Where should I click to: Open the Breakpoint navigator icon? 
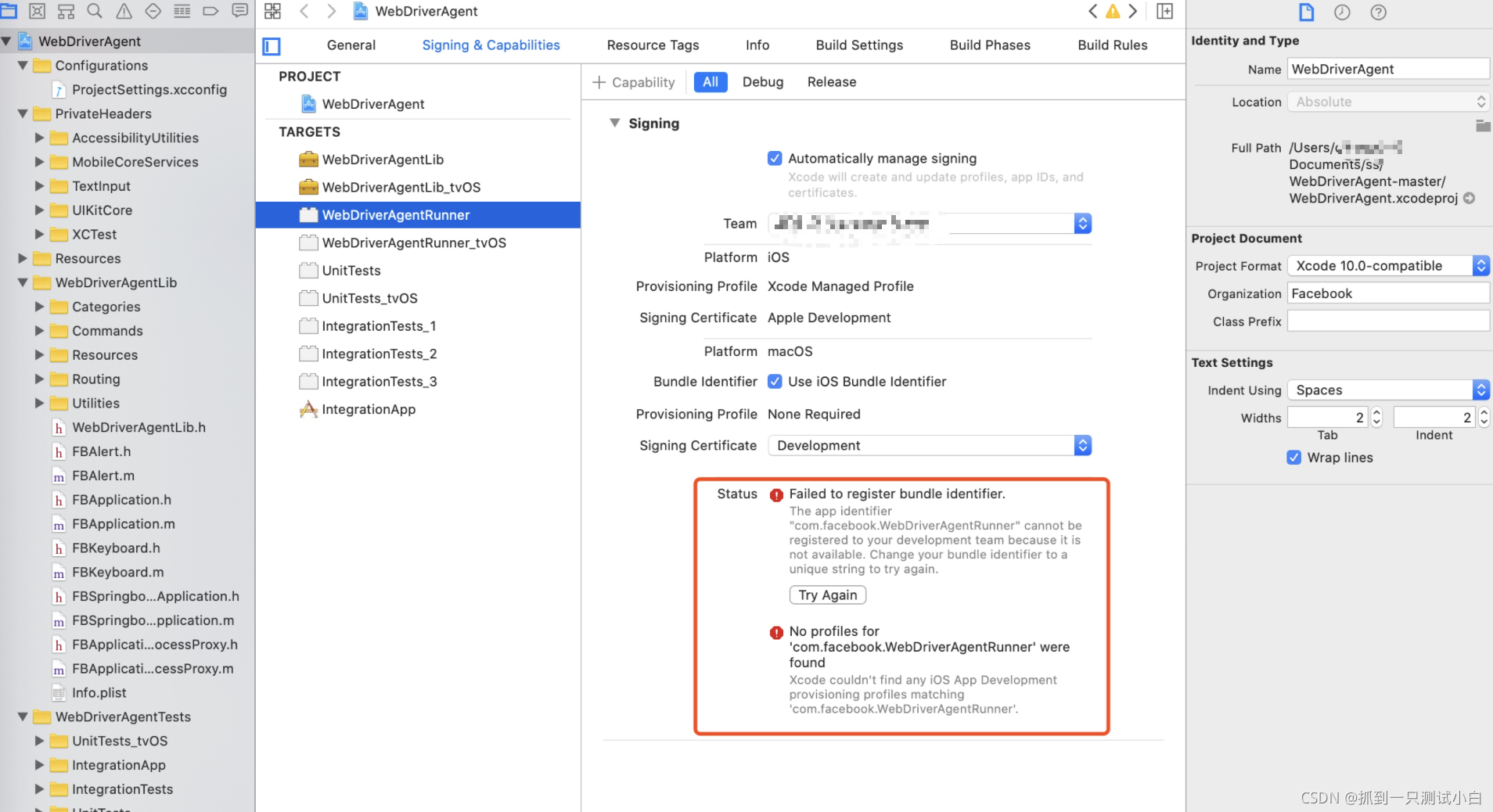tap(210, 11)
